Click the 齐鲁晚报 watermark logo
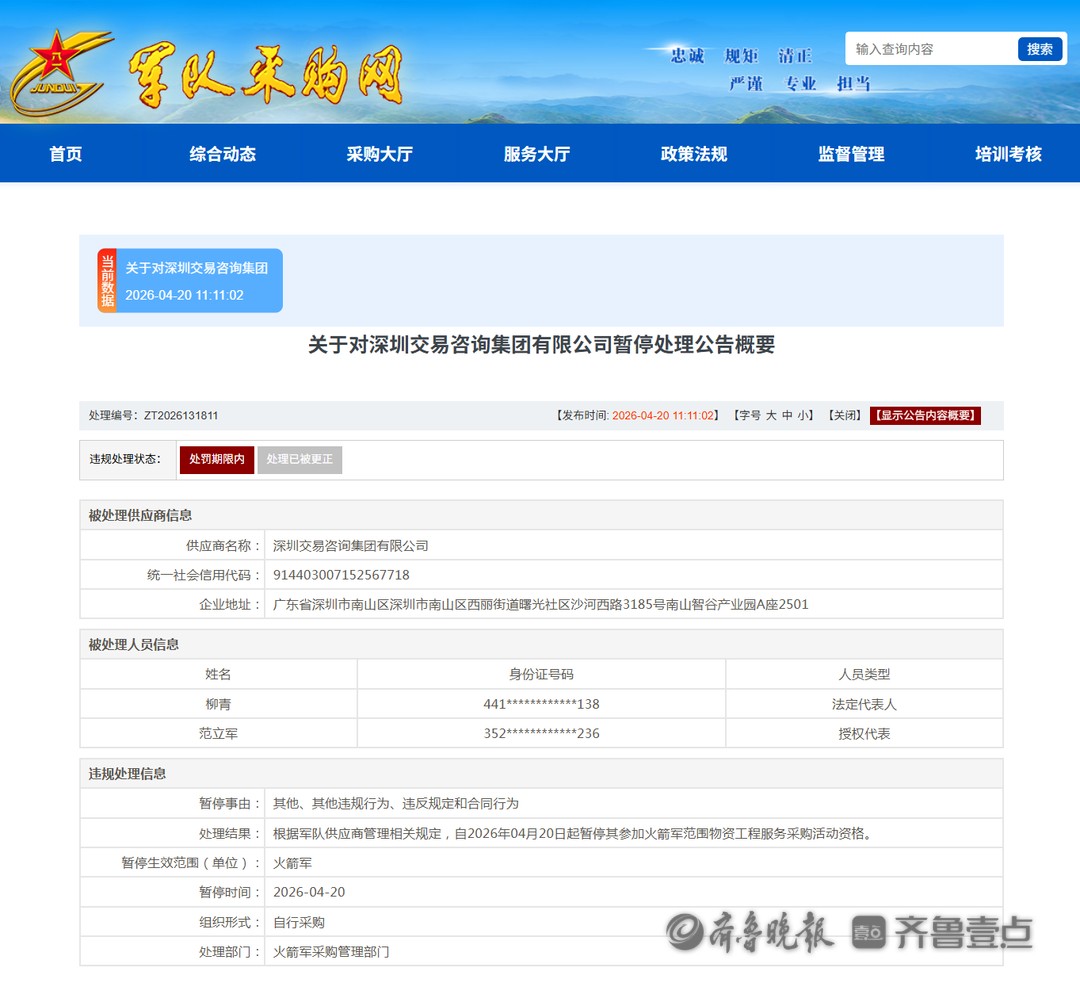Screen dimensions: 1080x1002 pos(751,932)
